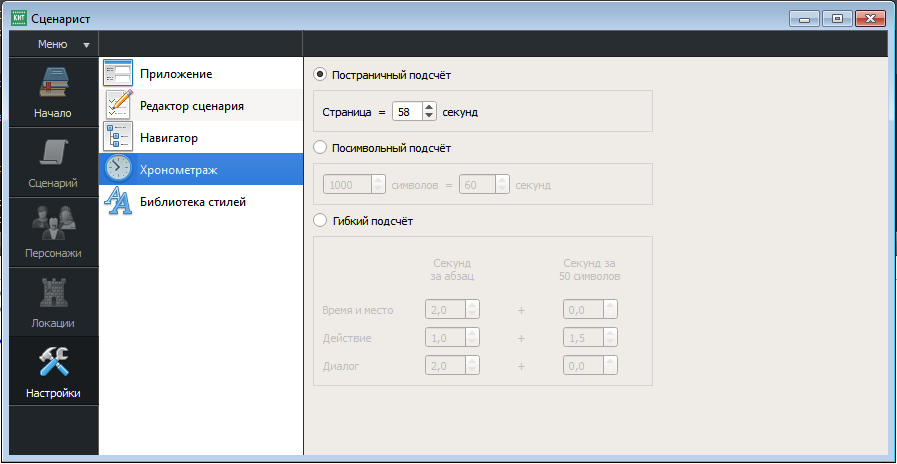This screenshot has width=897, height=464.
Task: Open the Библиотека стилей settings page
Action: [x=201, y=201]
